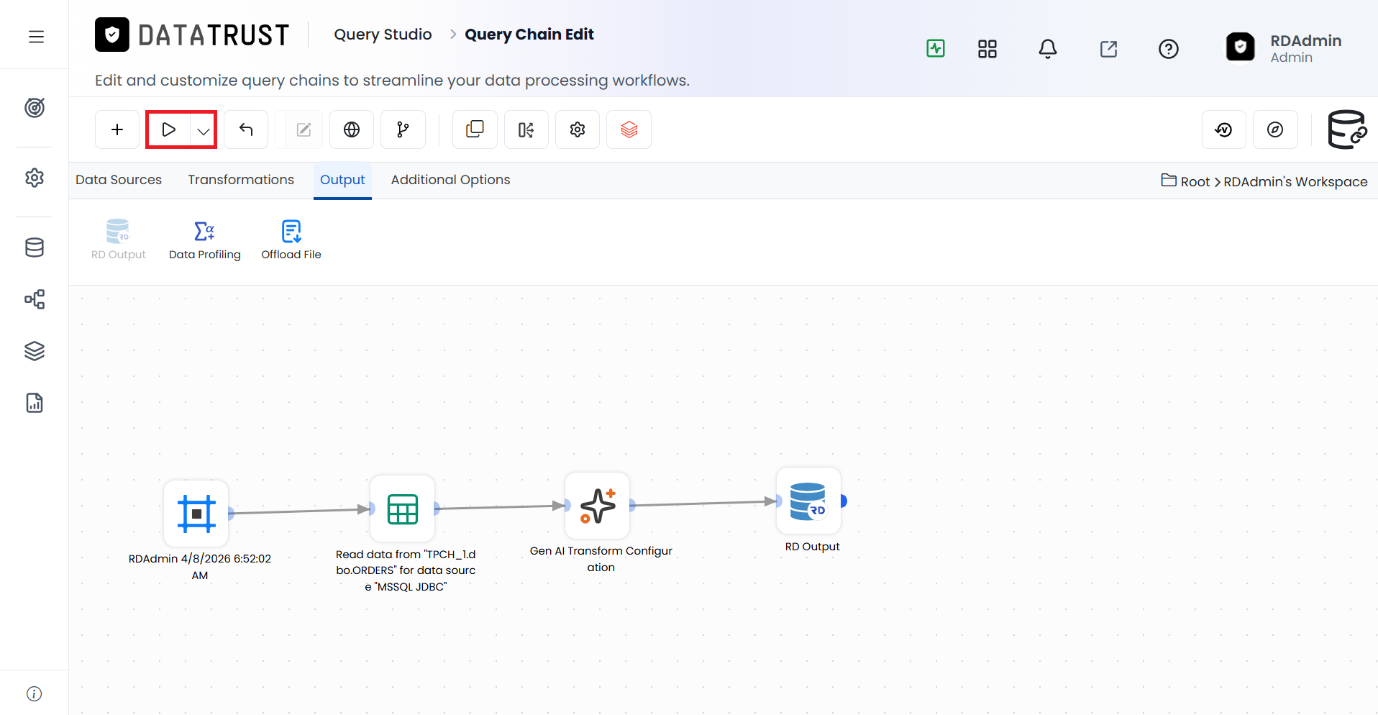Click the compass navigation button
This screenshot has height=715, width=1378.
1275,130
